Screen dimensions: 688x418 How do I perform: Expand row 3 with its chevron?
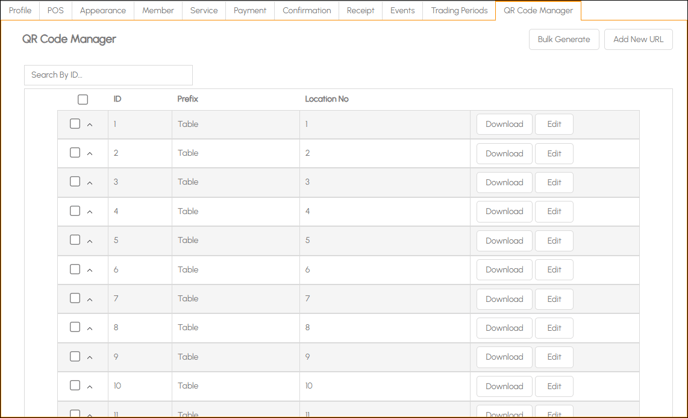tap(90, 183)
